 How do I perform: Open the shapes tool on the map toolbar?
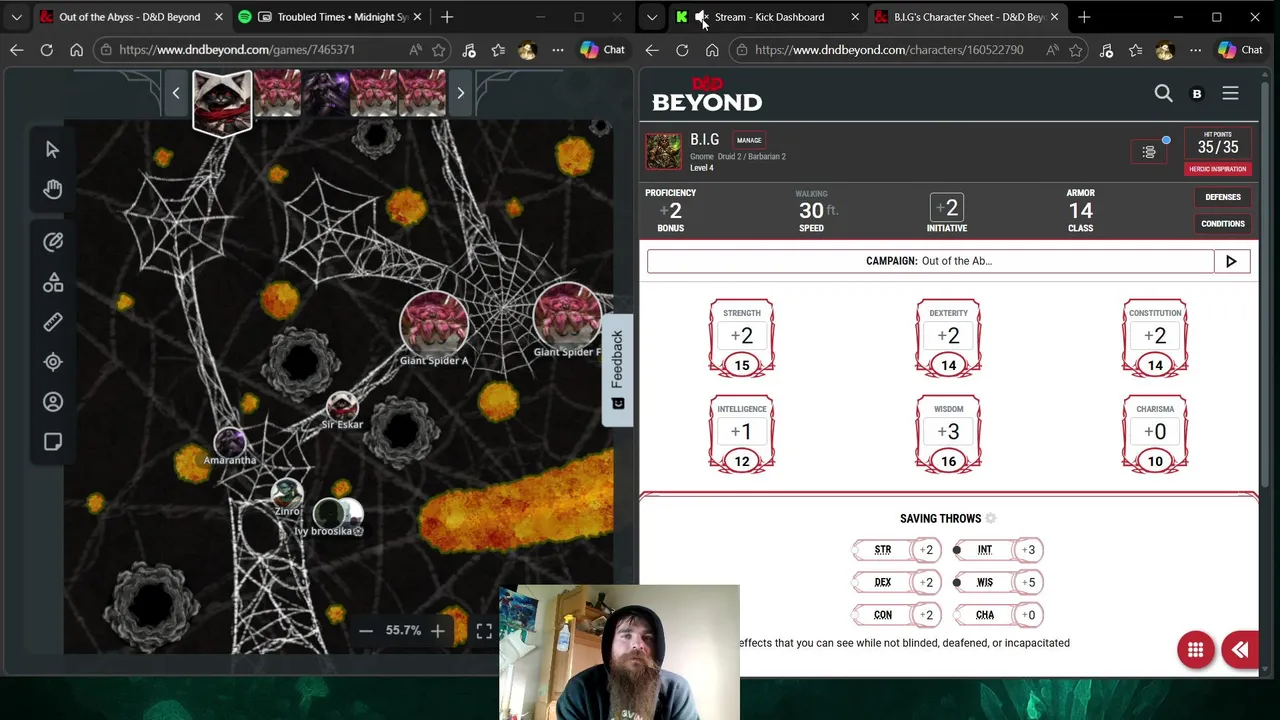point(52,283)
